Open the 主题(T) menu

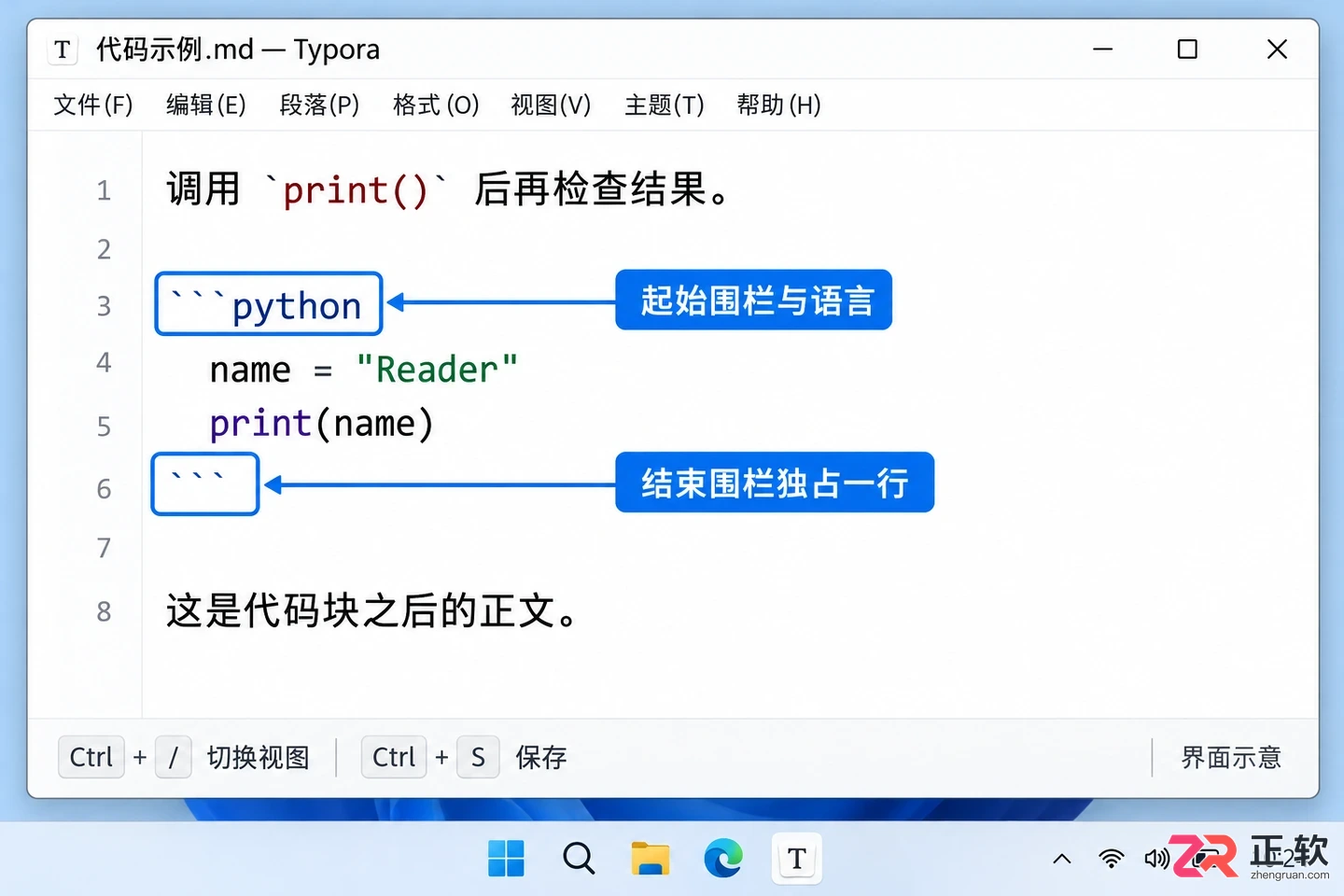[x=665, y=105]
